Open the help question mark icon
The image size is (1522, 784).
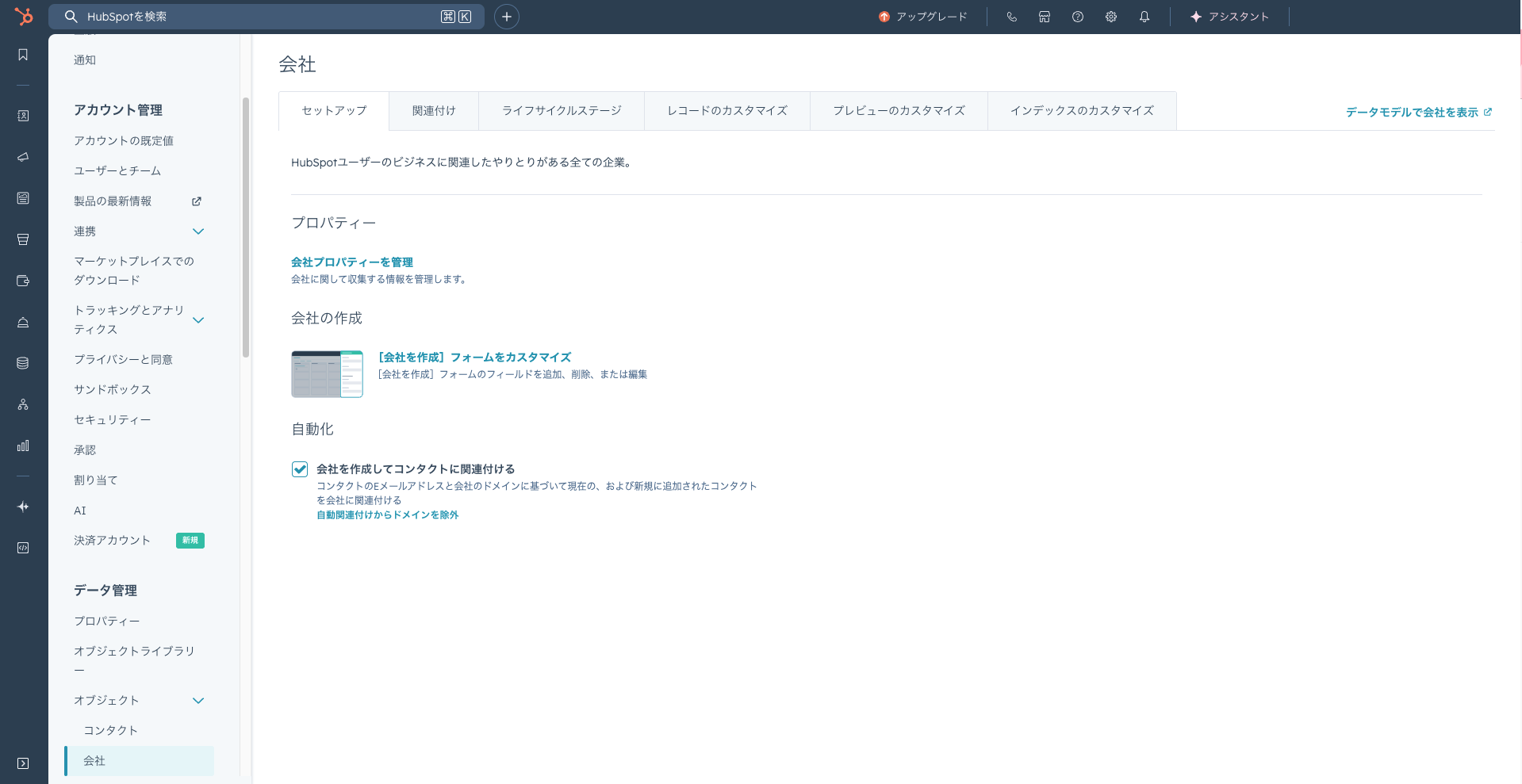coord(1078,17)
